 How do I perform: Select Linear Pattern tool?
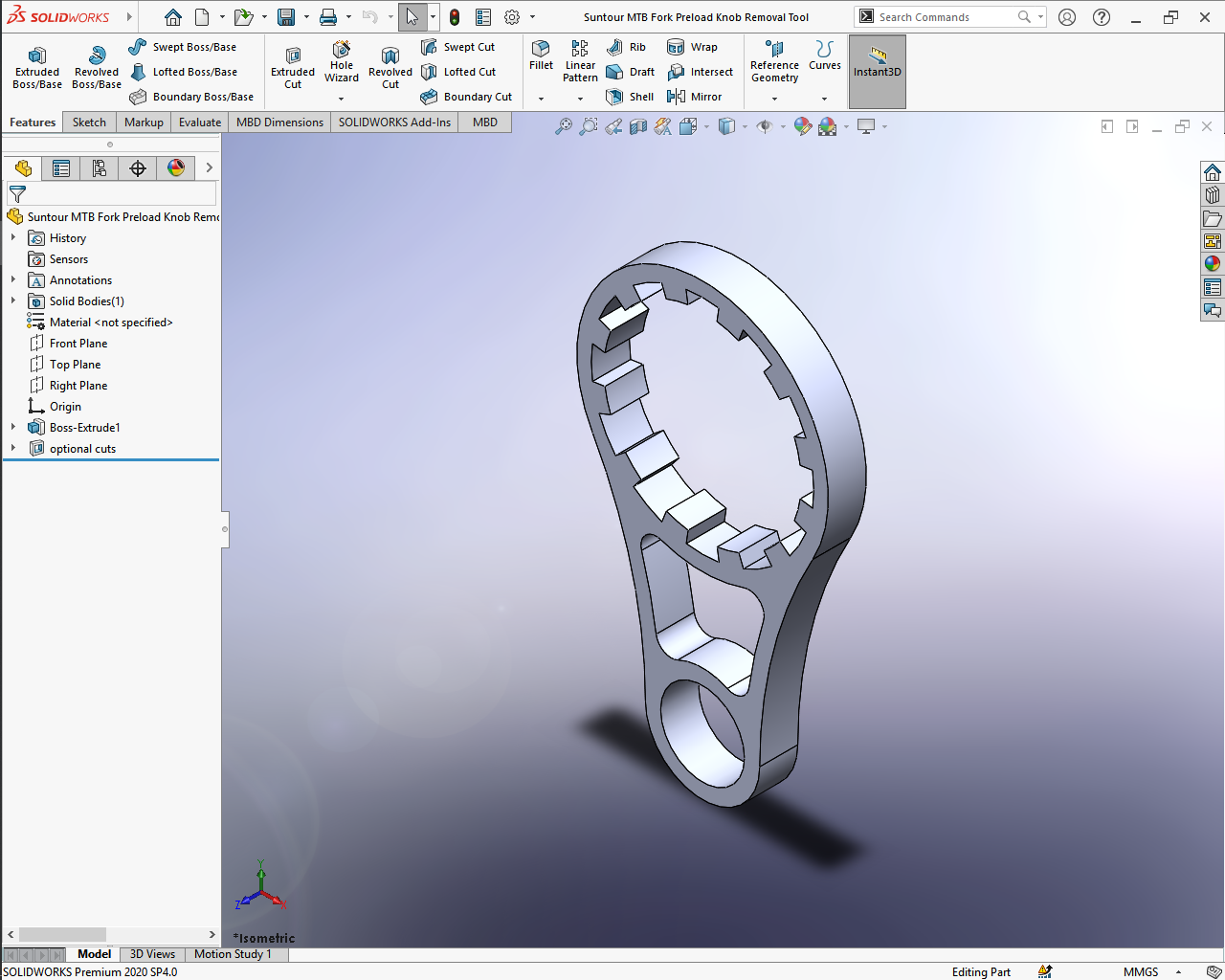[x=580, y=62]
